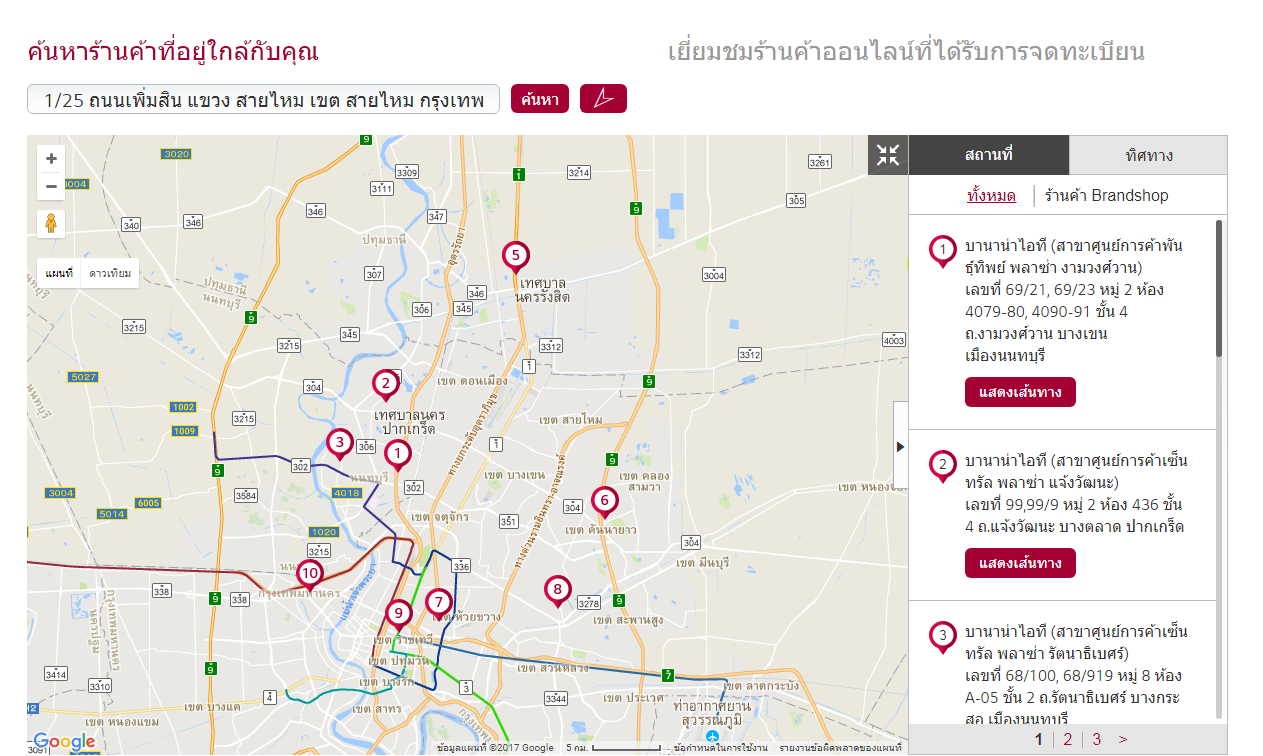
Task: Click map marker number 8
Action: (557, 592)
